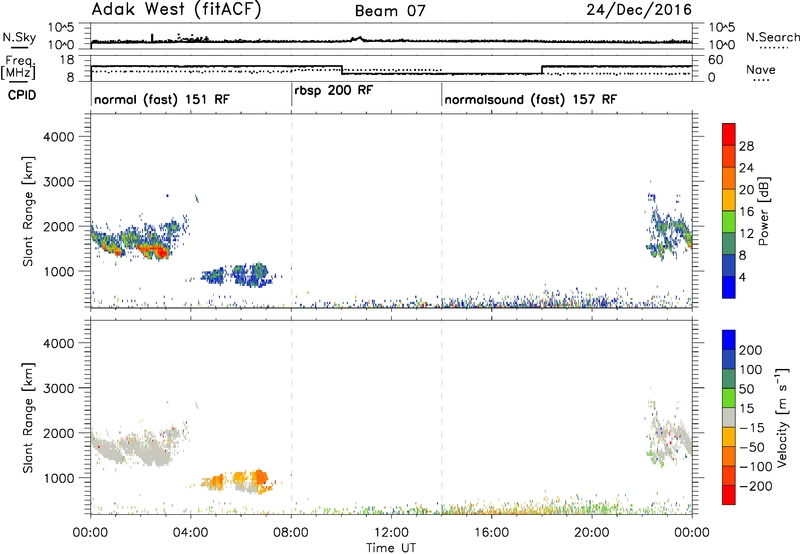Click 'rbsp 200 RF' label
The height and width of the screenshot is (554, 800).
pos(334,91)
